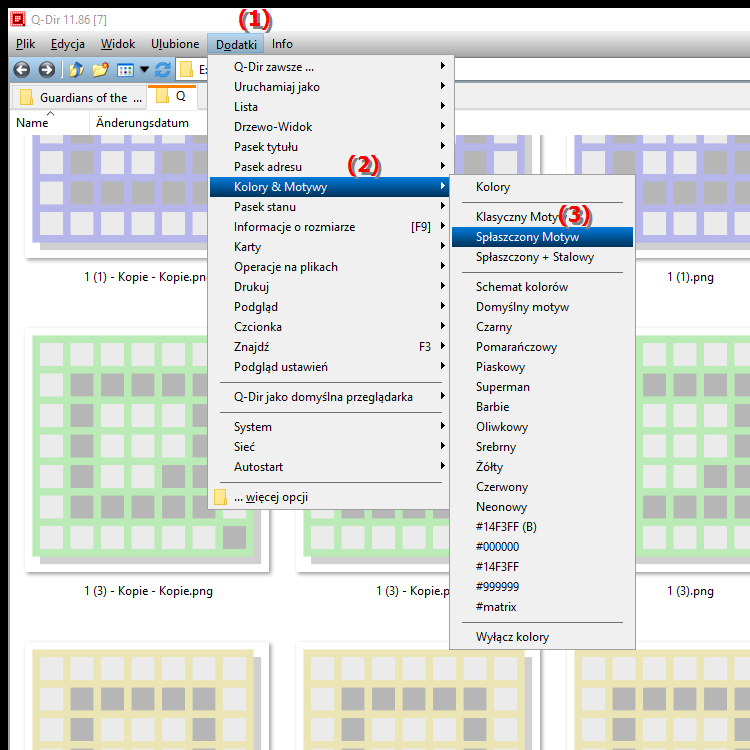Open Q-Dir jako domyślna przeglądarka submenu
This screenshot has height=750, width=750.
pyautogui.click(x=329, y=397)
